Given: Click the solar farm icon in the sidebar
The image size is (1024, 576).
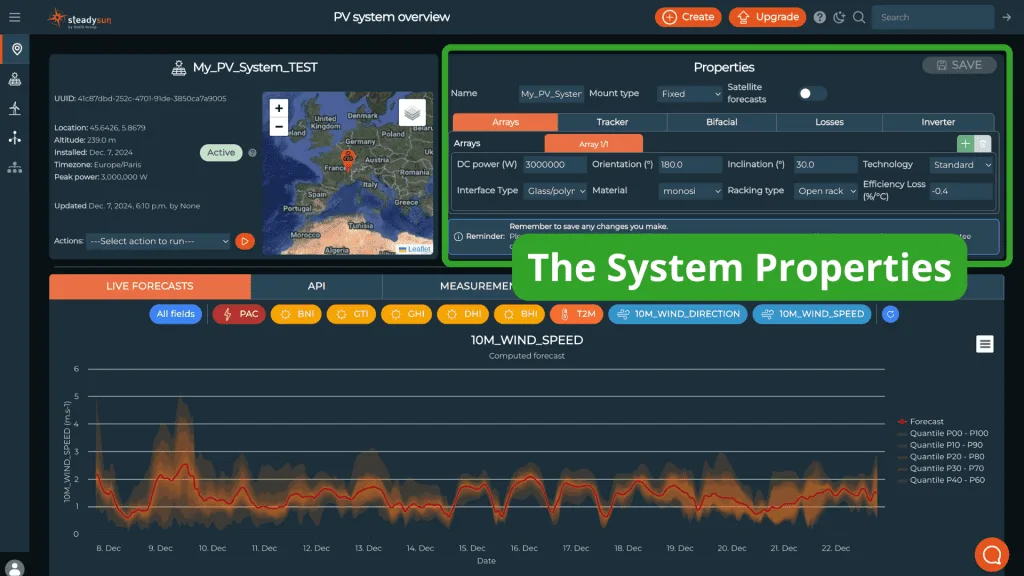Looking at the screenshot, I should (x=16, y=80).
